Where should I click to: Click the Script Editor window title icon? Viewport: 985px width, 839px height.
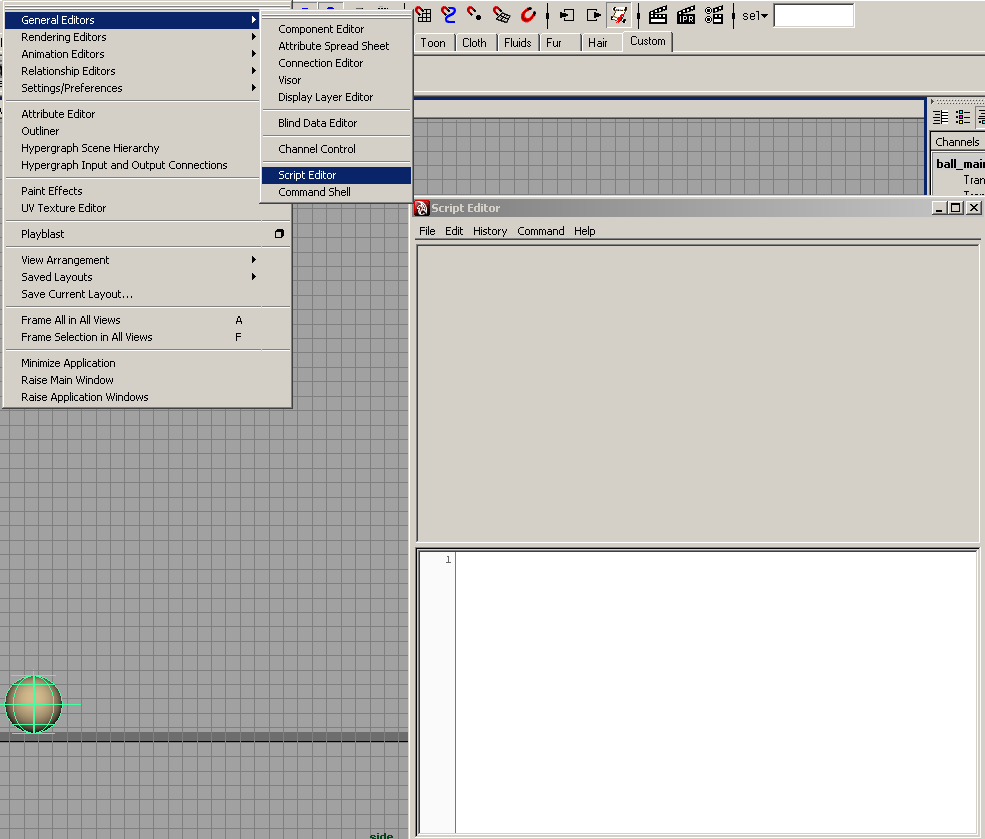(x=422, y=208)
